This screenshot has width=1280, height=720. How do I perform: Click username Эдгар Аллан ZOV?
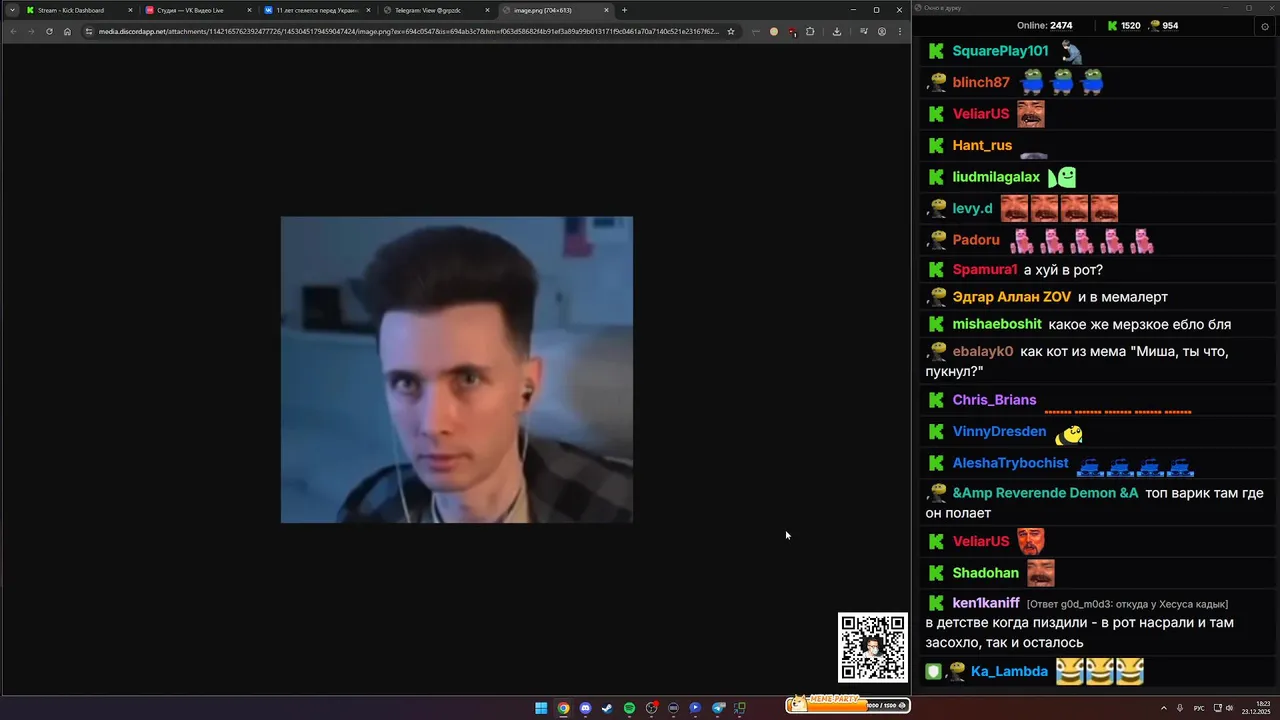[1012, 297]
